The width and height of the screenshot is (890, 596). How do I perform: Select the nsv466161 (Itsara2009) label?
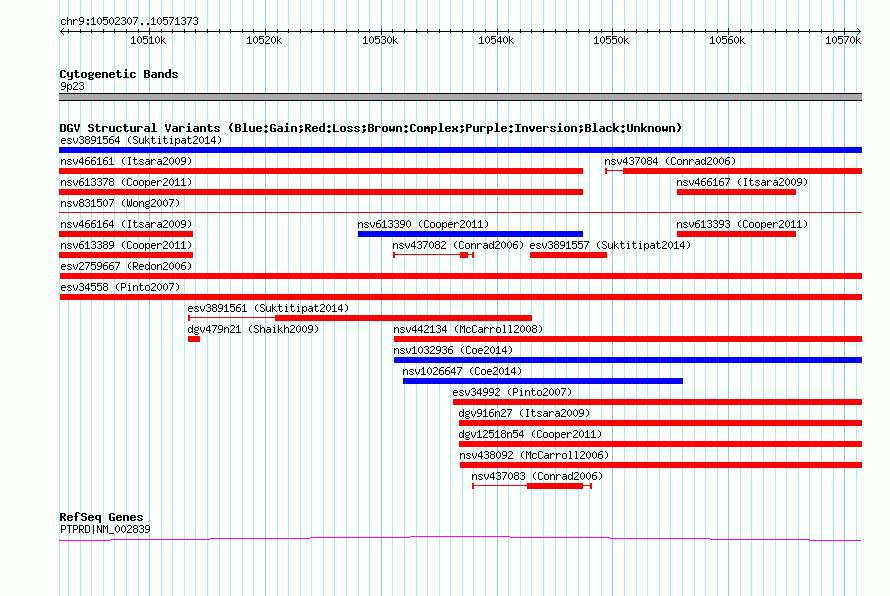tap(126, 161)
